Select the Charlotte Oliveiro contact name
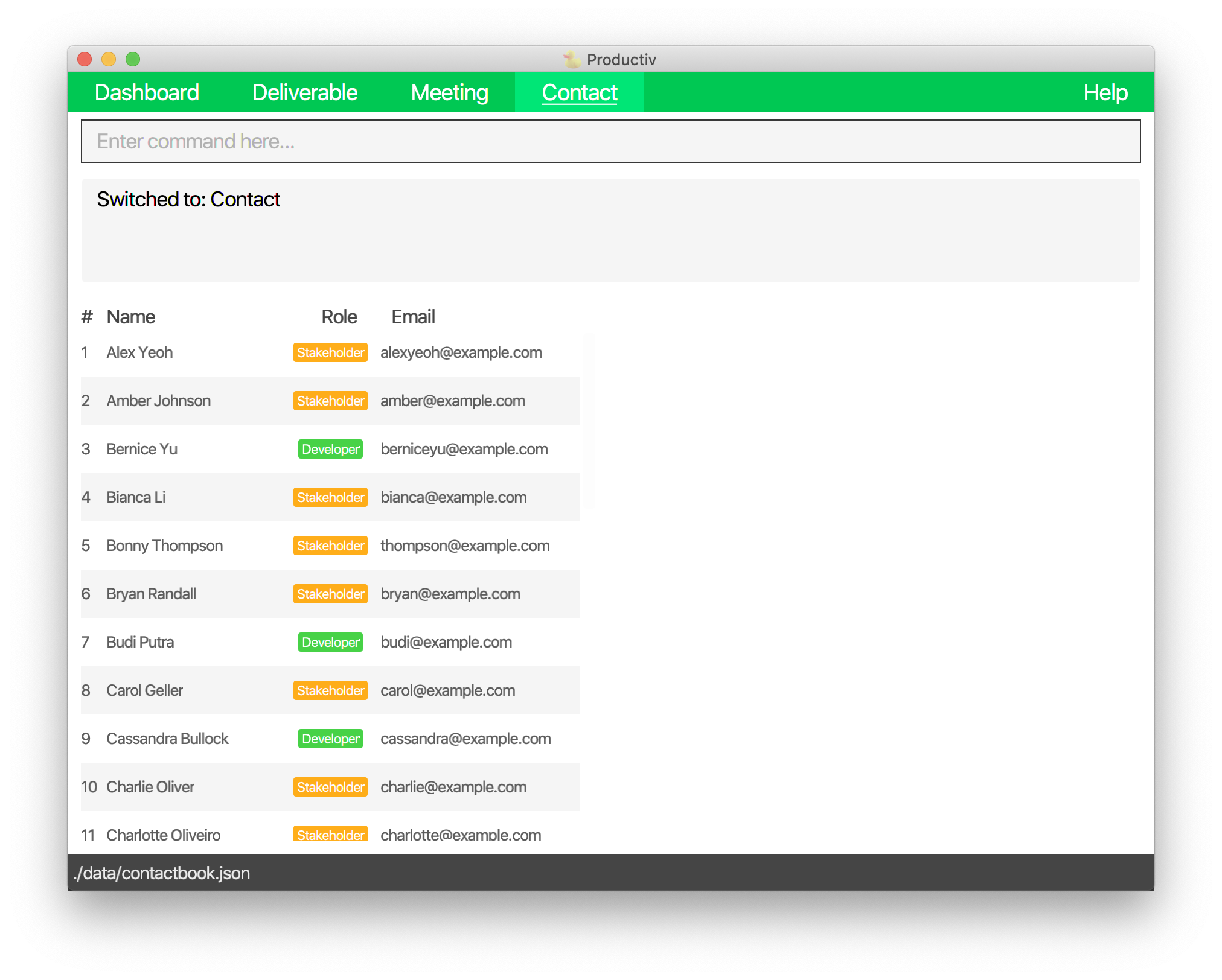 (x=164, y=835)
